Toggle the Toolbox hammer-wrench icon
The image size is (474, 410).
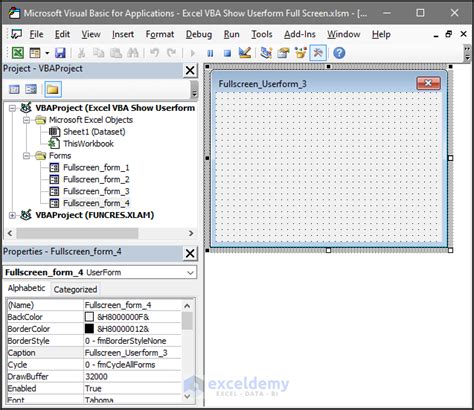[x=318, y=53]
